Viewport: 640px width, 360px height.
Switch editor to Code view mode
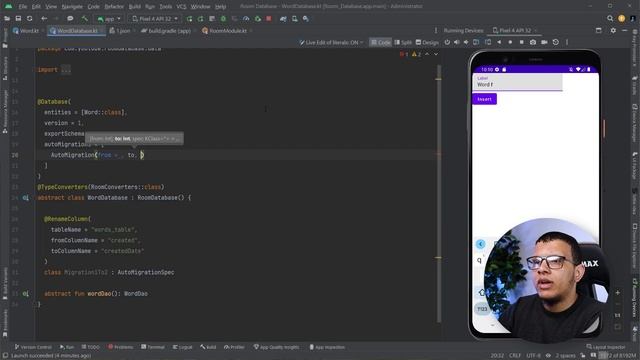tap(380, 42)
